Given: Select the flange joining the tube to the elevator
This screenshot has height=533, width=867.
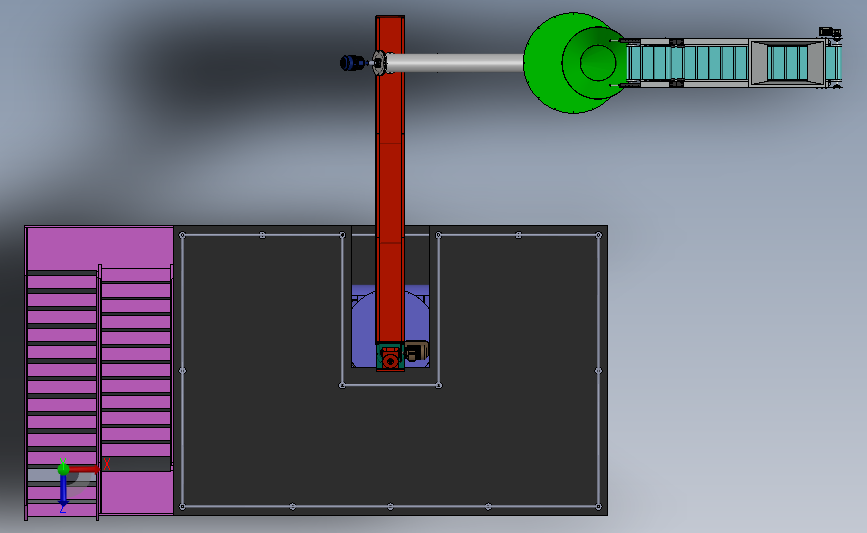Looking at the screenshot, I should (x=379, y=63).
